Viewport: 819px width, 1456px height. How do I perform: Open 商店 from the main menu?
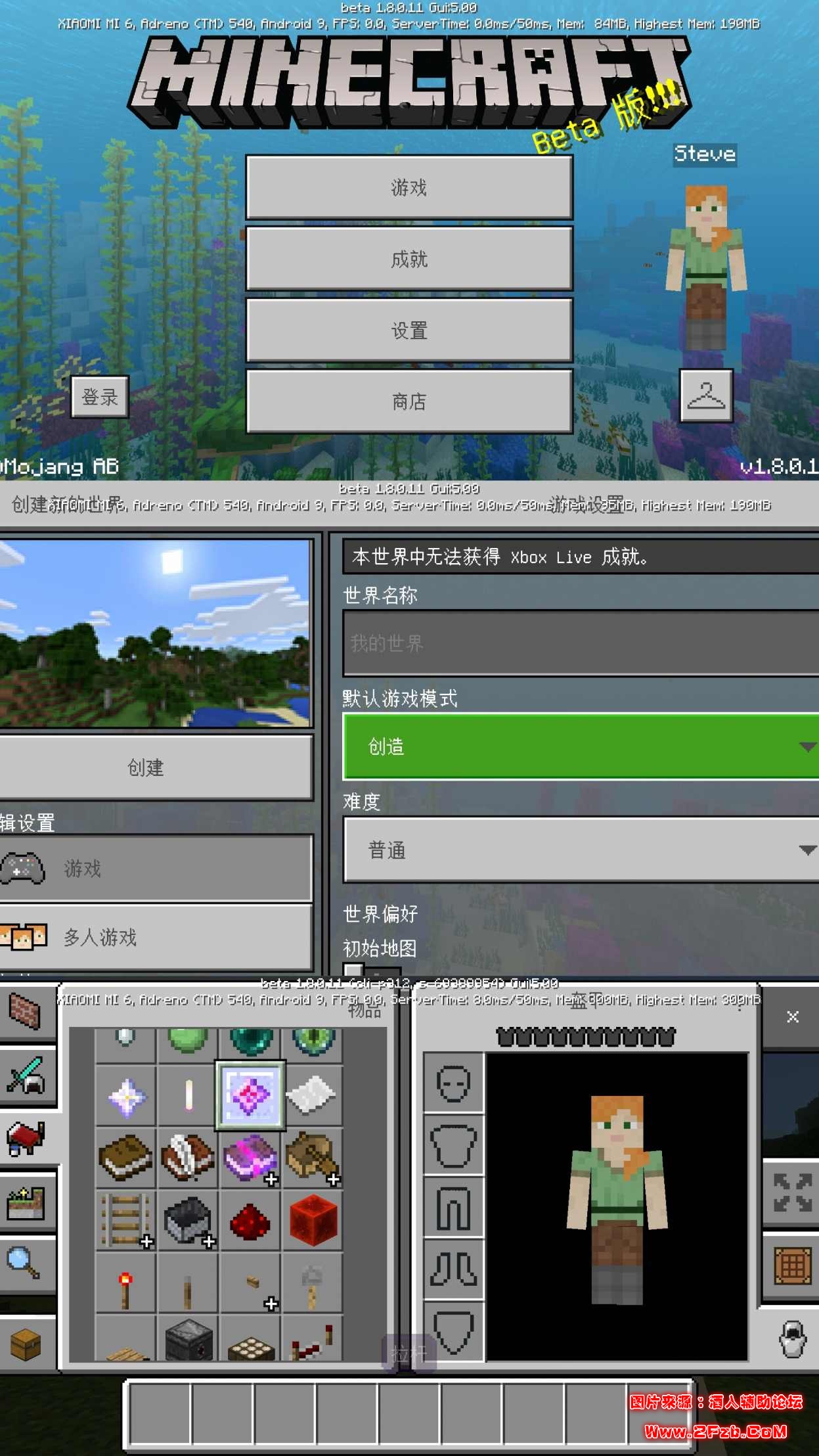click(x=409, y=401)
